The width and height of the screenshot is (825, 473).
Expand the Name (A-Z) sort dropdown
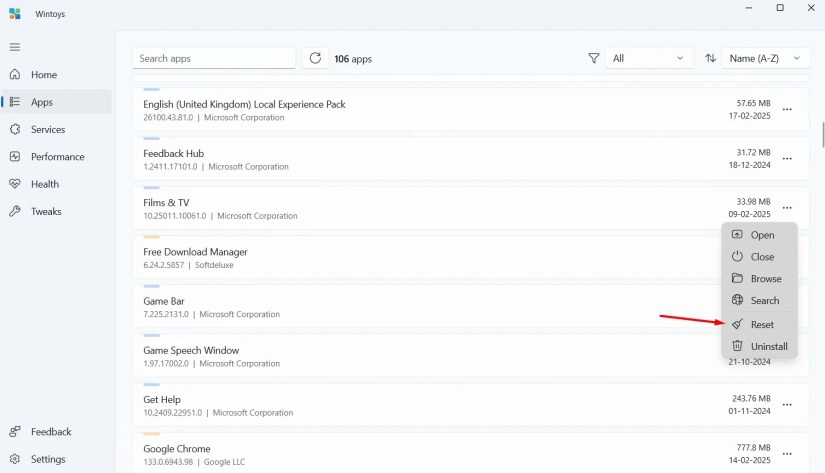click(765, 58)
